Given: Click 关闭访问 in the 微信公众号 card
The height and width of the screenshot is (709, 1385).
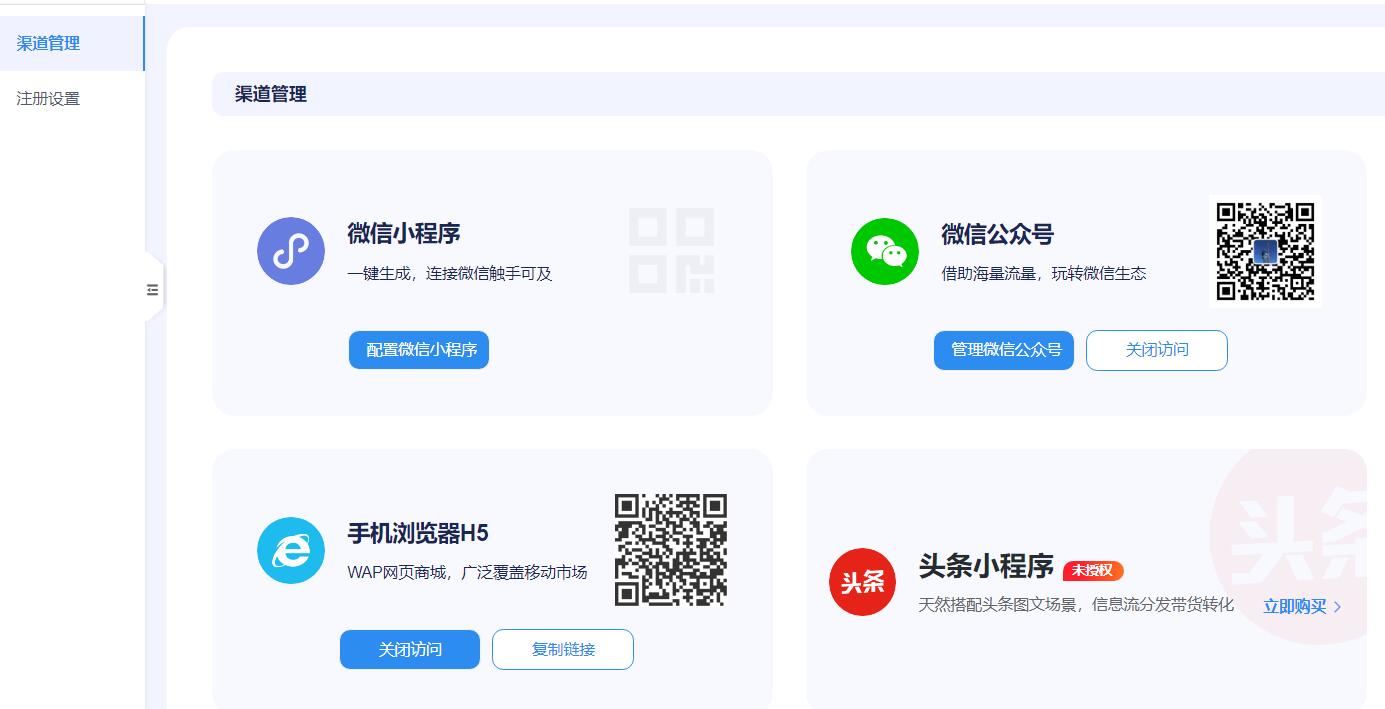Looking at the screenshot, I should [x=1157, y=350].
